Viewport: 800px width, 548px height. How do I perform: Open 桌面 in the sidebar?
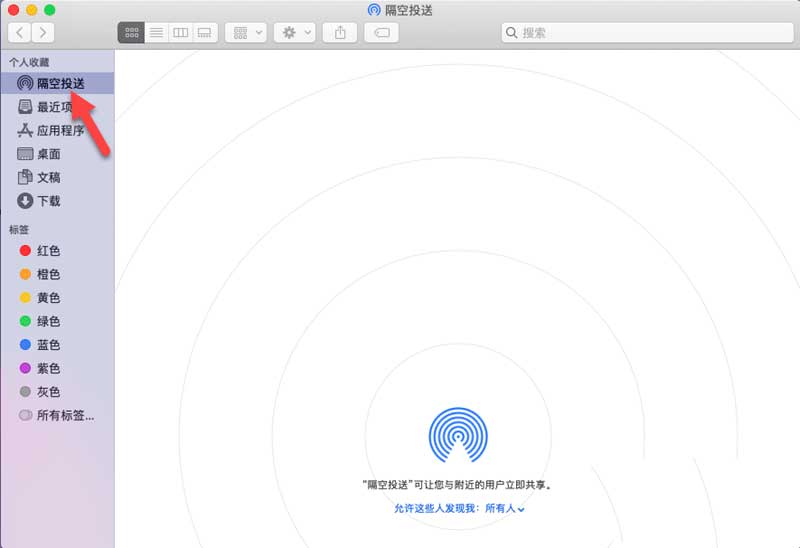point(57,154)
